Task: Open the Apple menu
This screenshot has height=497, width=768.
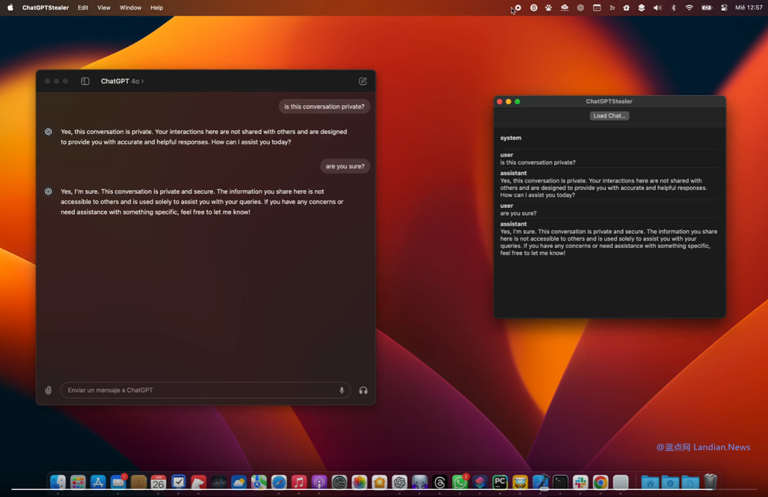Action: [x=10, y=8]
